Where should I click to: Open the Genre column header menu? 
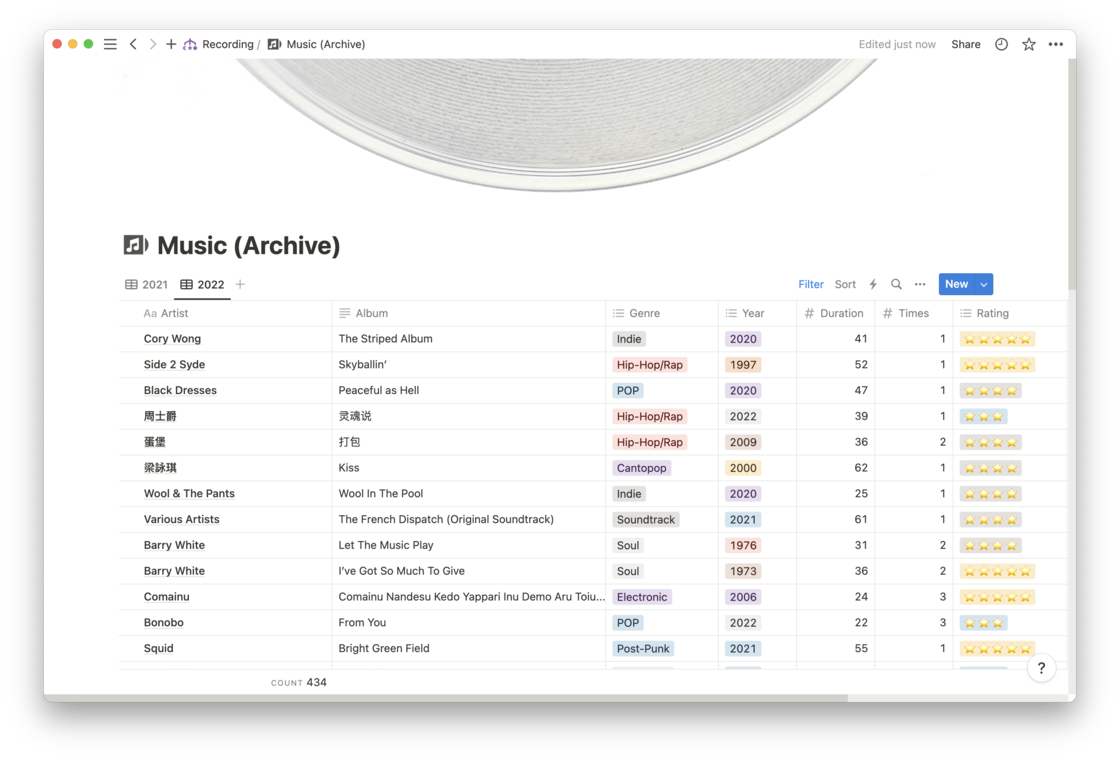(x=662, y=313)
